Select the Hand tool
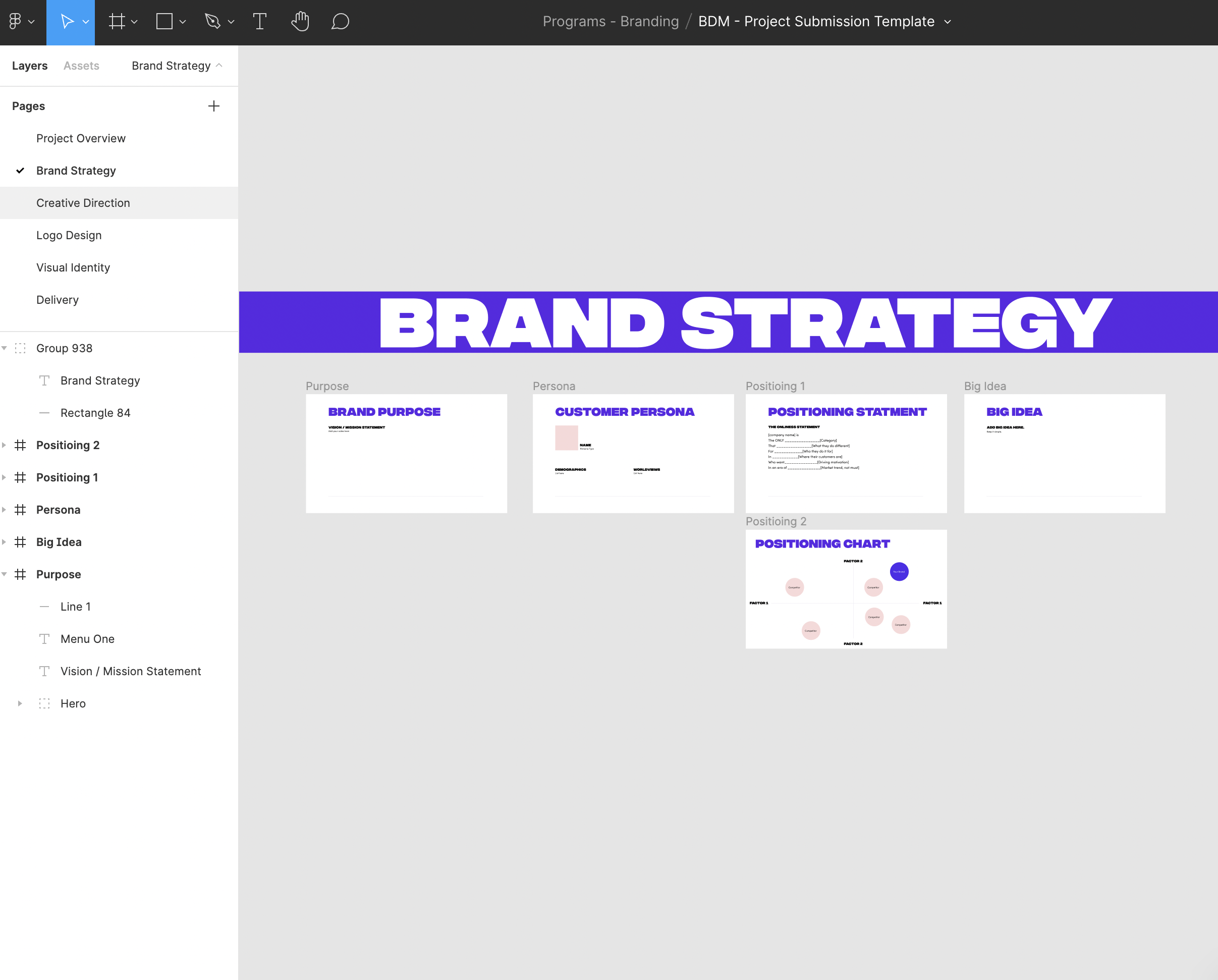The height and width of the screenshot is (980, 1218). (x=300, y=22)
